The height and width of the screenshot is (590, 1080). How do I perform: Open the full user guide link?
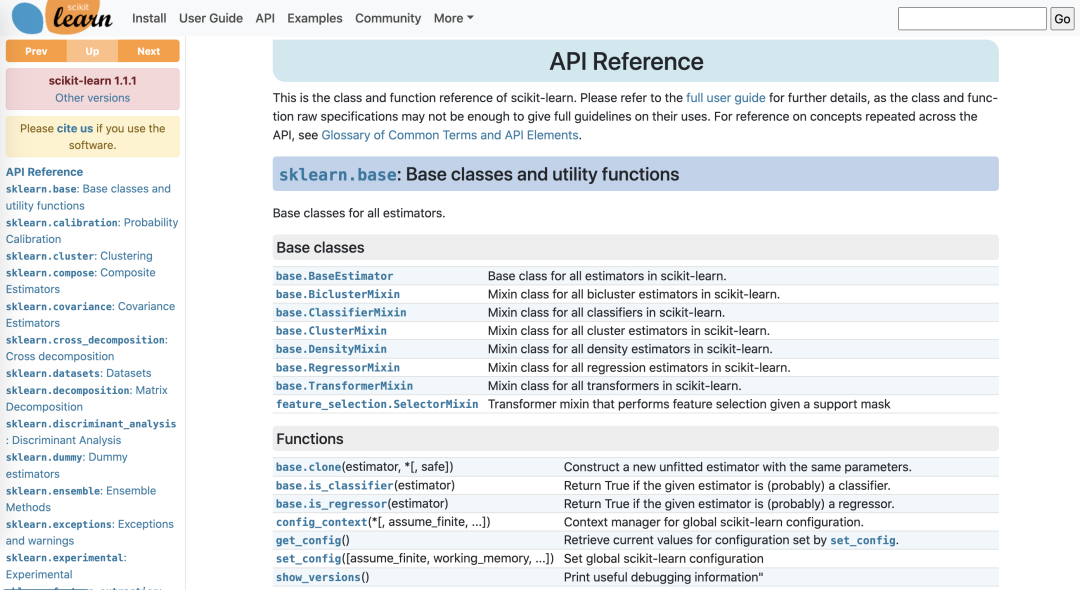(725, 98)
